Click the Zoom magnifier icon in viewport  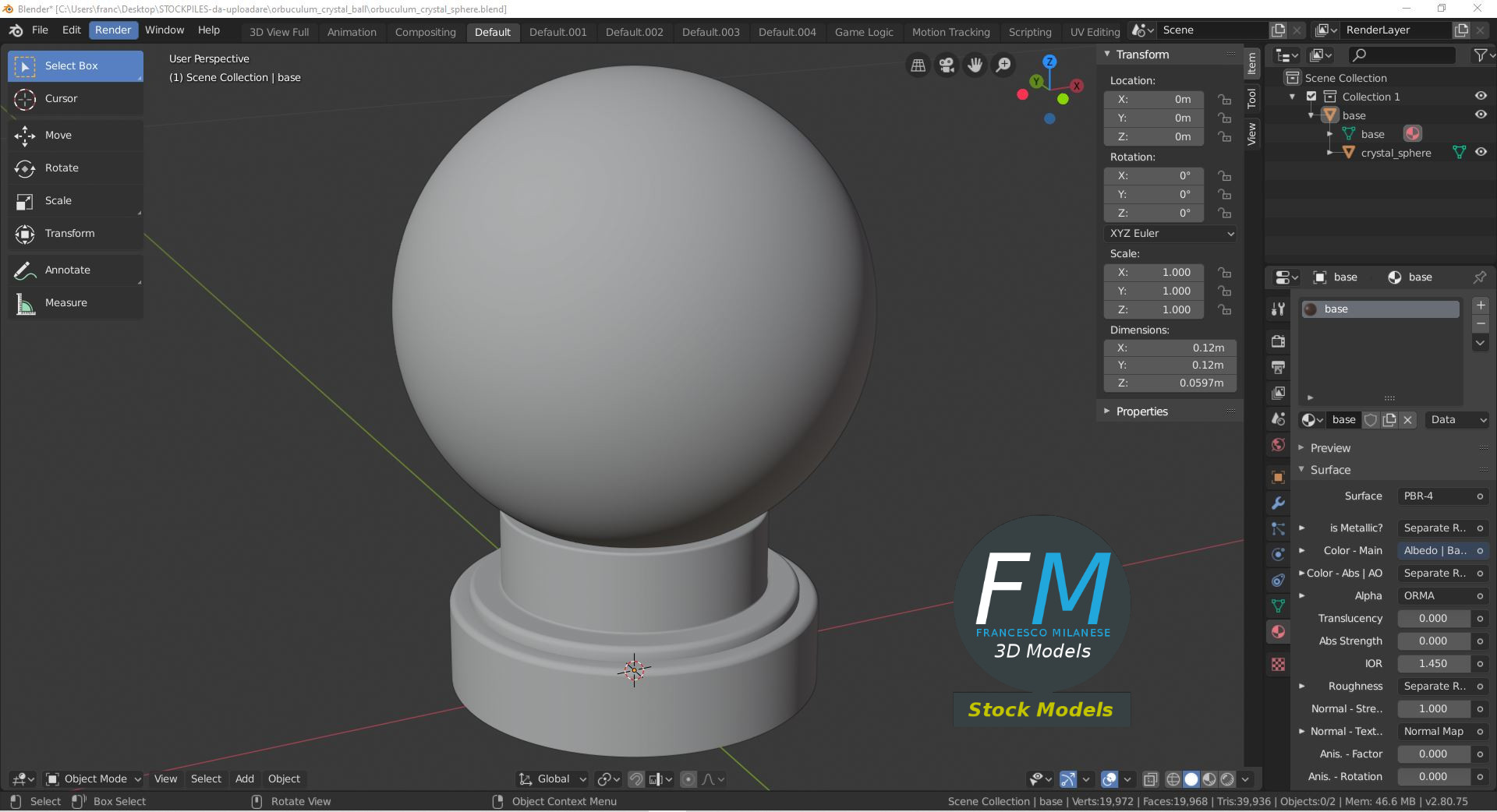pos(1003,65)
